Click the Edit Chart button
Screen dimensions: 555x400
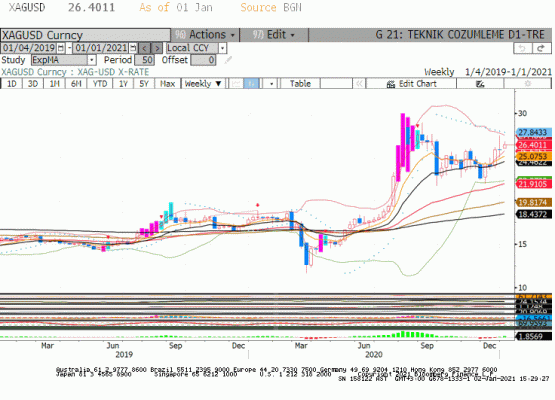point(411,84)
